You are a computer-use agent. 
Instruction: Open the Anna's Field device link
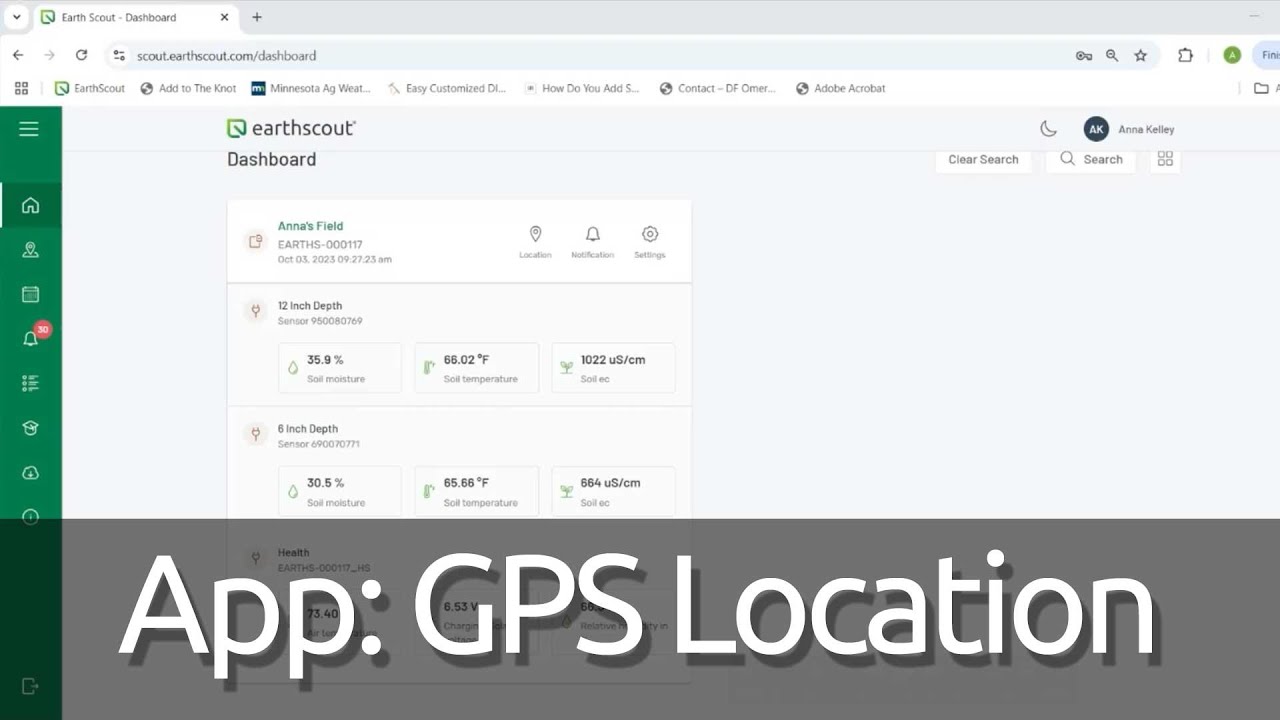point(310,226)
